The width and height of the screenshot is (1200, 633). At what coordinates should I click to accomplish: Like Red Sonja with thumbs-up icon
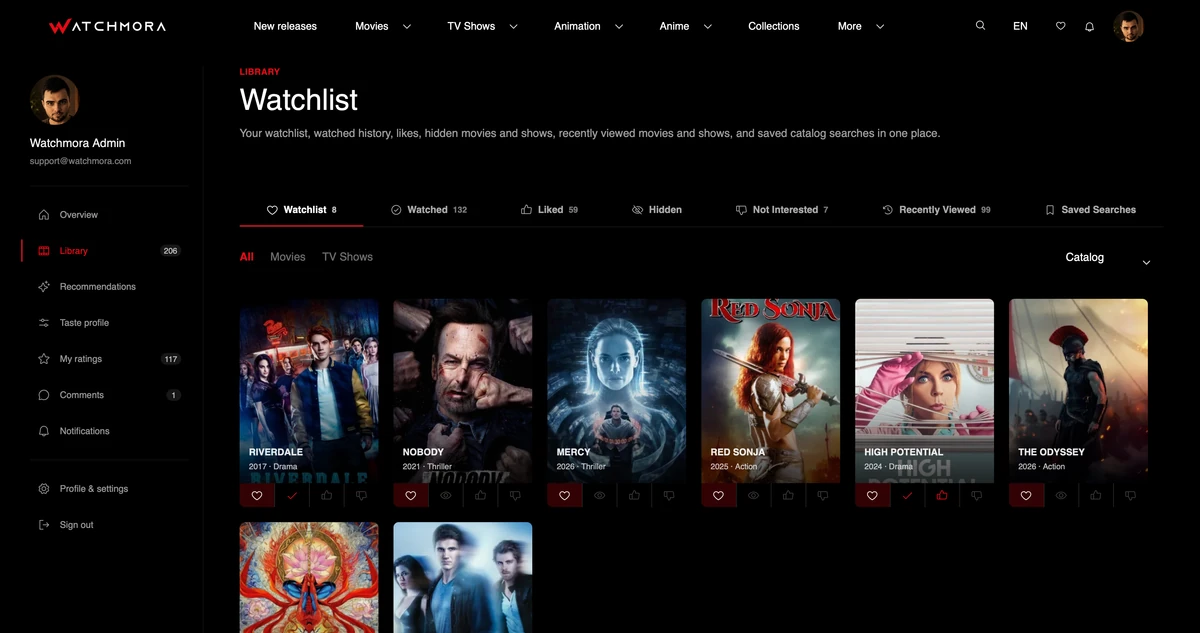789,495
